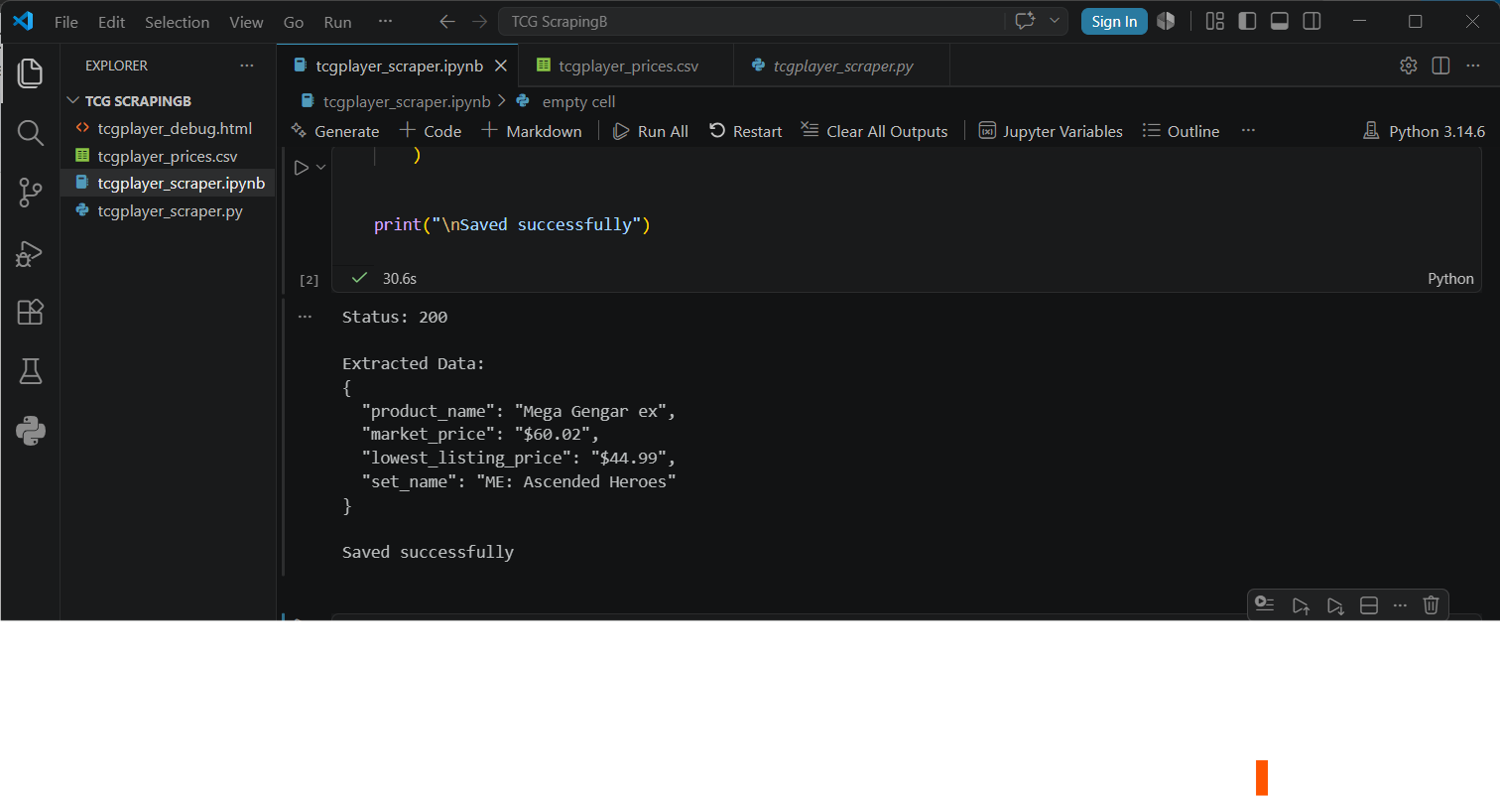Delete the cell with trash icon
This screenshot has height=797, width=1500.
1431,605
